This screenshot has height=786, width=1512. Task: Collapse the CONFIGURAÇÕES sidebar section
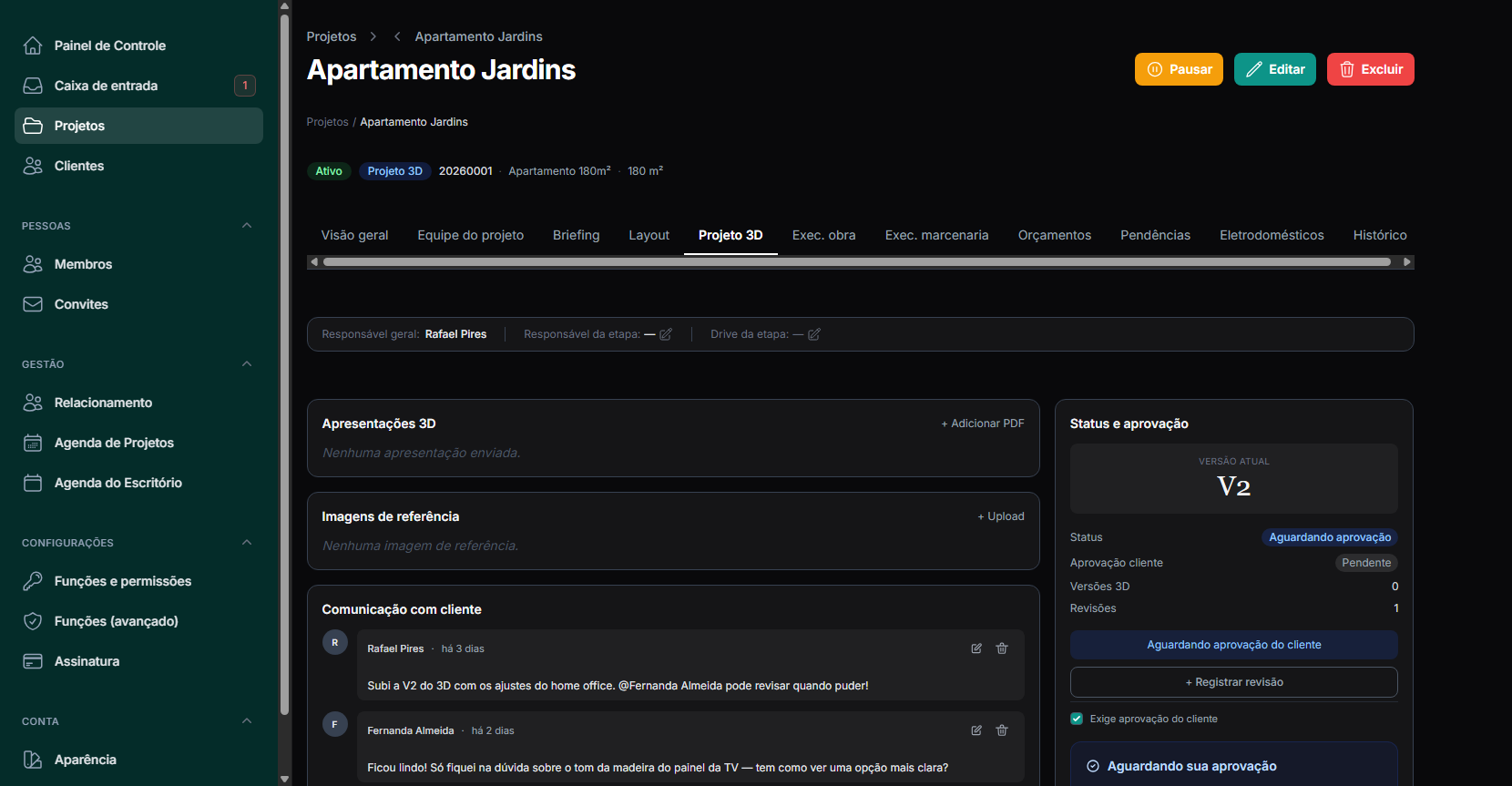(x=247, y=543)
